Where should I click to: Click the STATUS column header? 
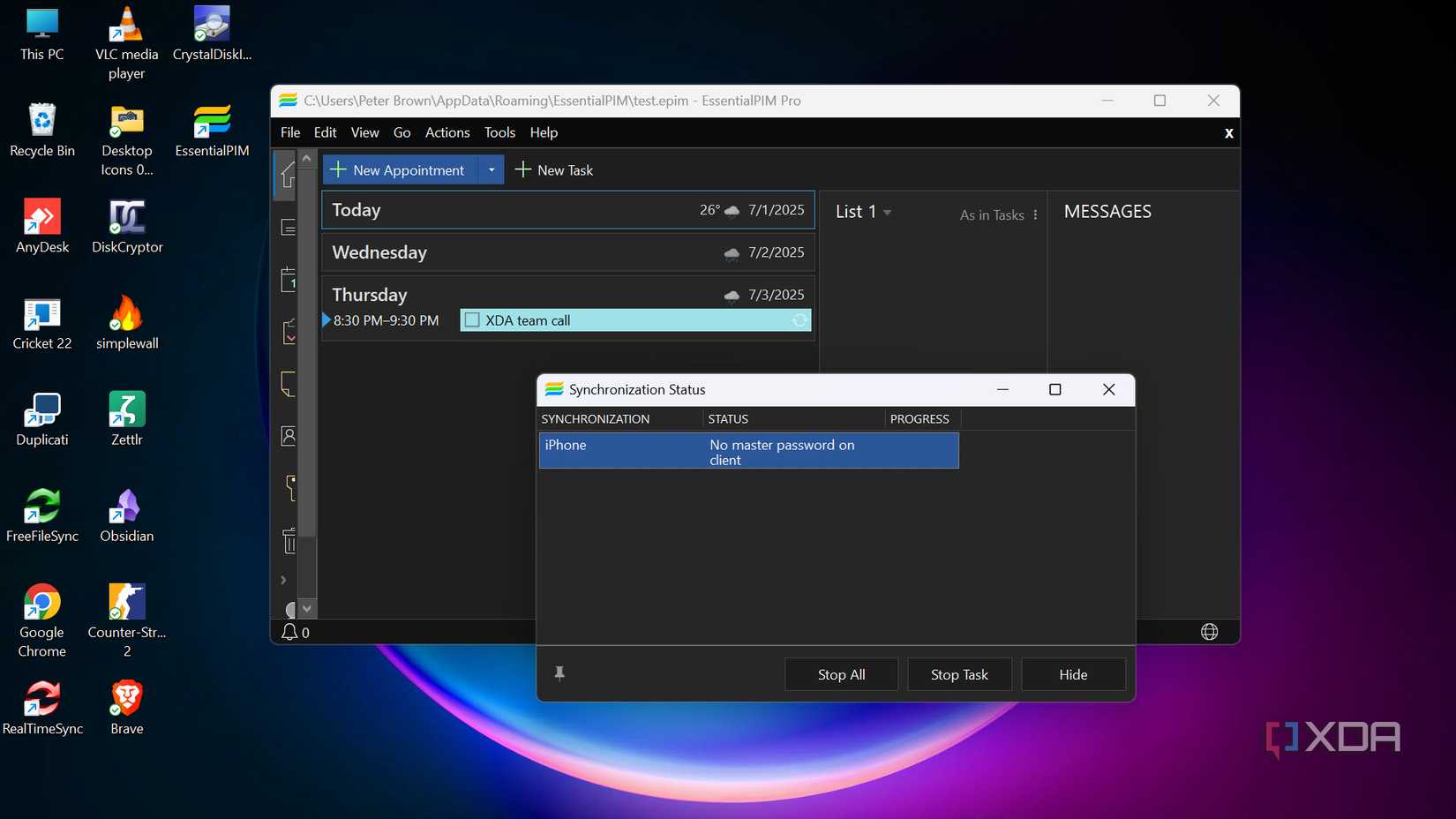pos(793,419)
